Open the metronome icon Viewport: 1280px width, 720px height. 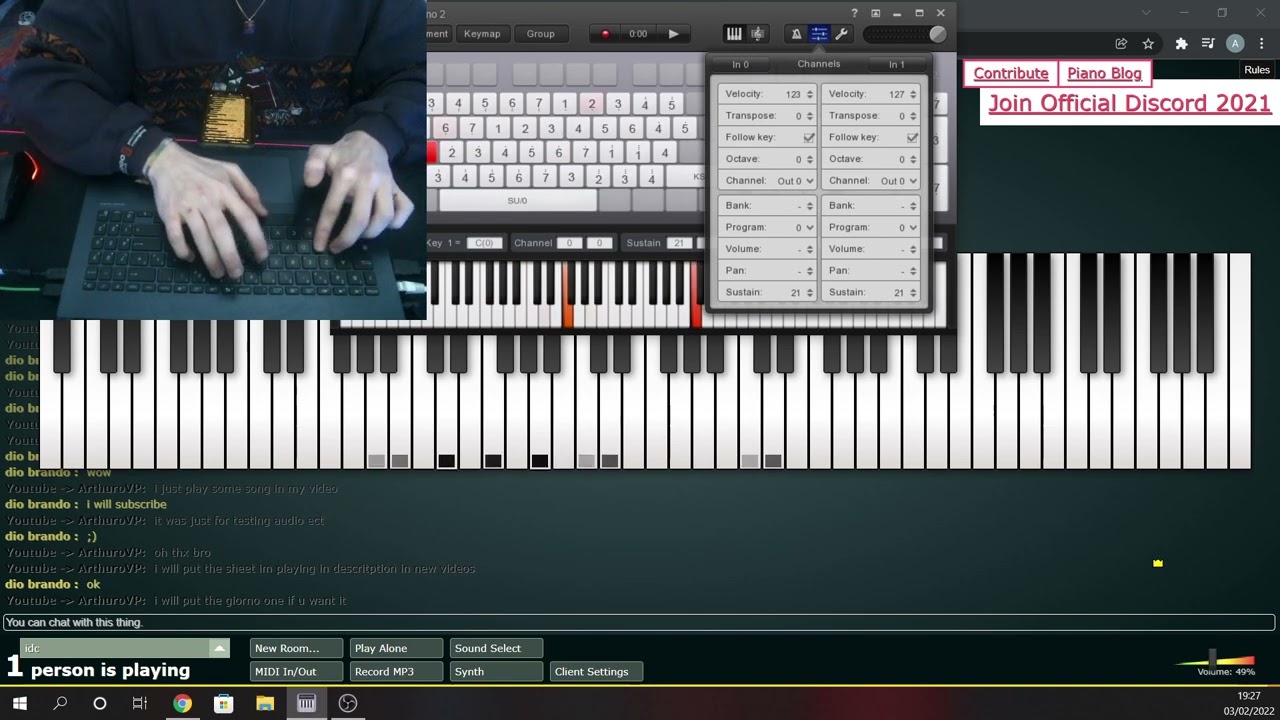(x=796, y=34)
